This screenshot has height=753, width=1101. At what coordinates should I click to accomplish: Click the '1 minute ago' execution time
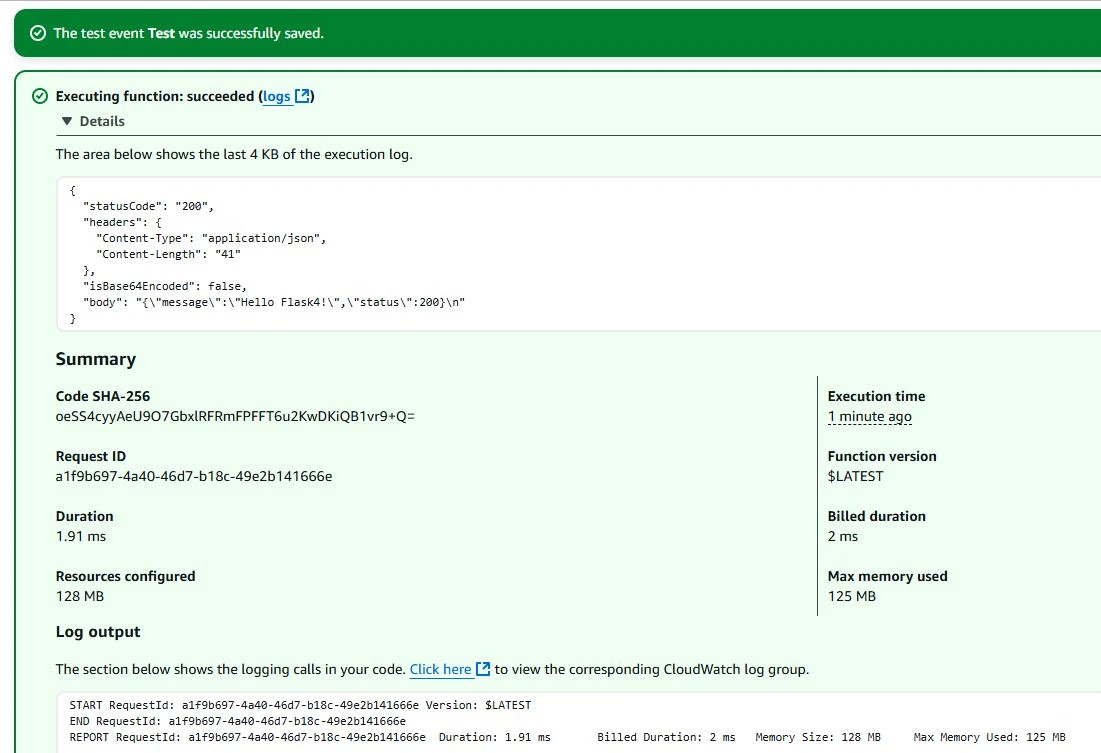pos(869,416)
